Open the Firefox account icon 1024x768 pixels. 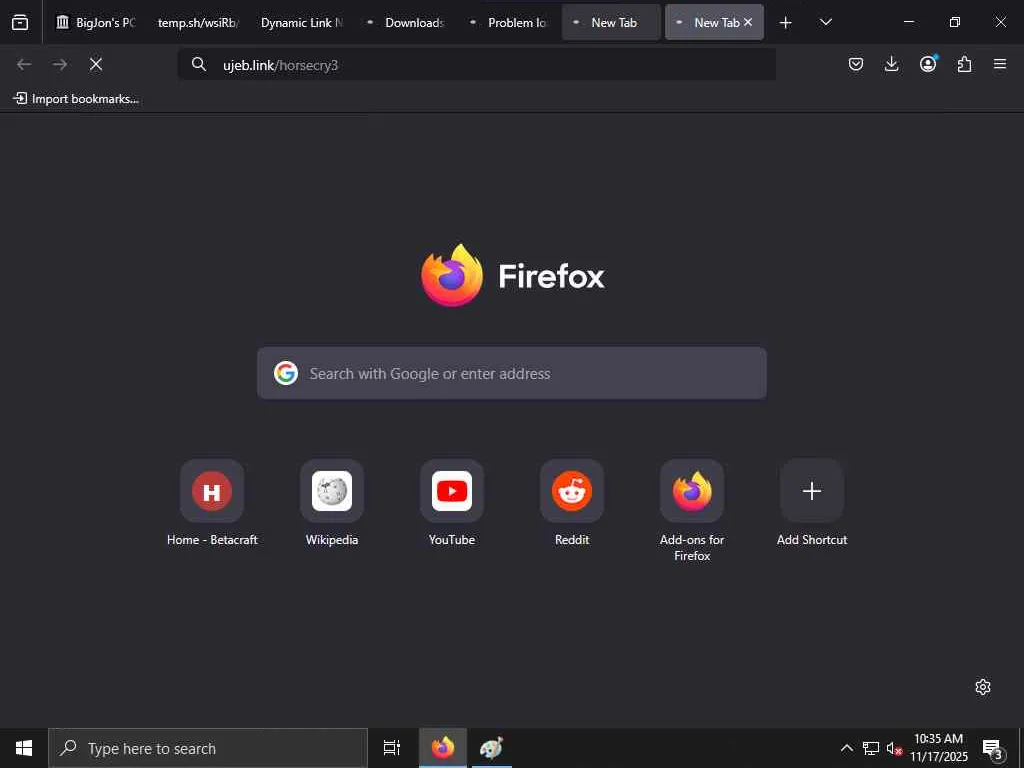[x=928, y=64]
